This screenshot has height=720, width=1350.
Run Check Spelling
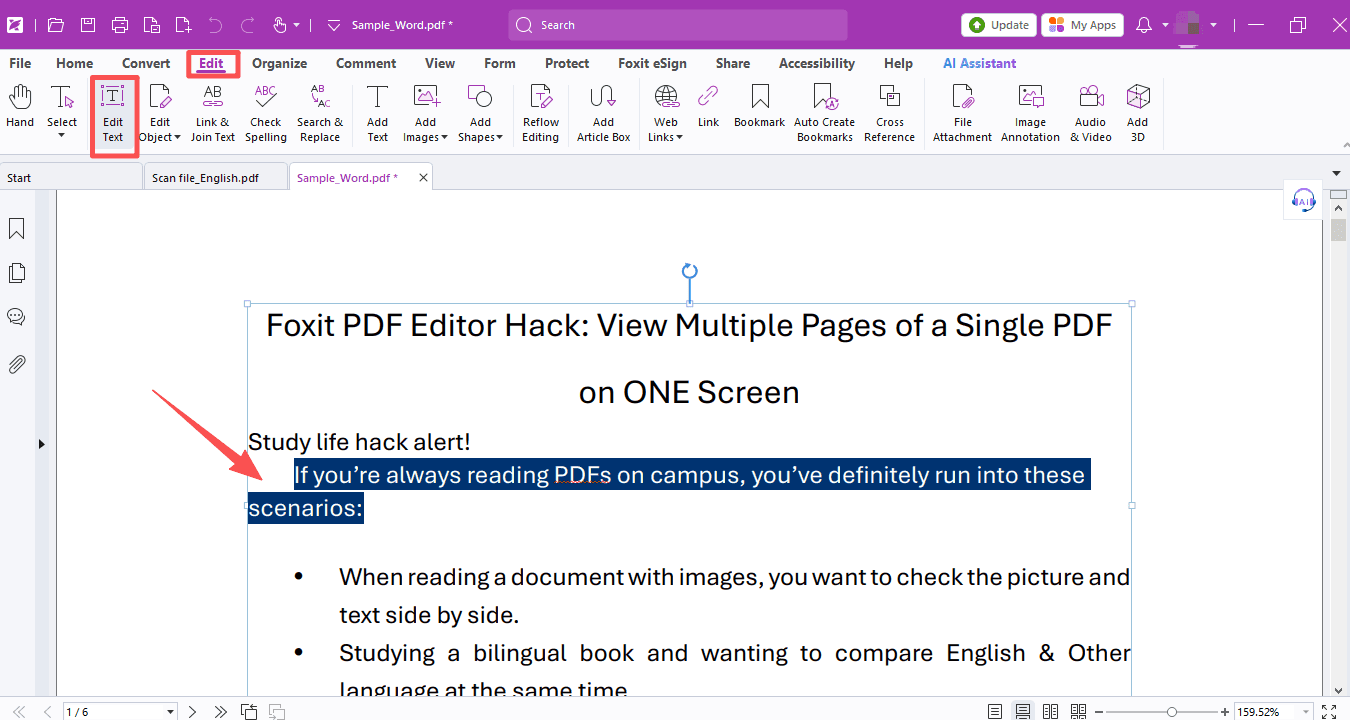(266, 113)
